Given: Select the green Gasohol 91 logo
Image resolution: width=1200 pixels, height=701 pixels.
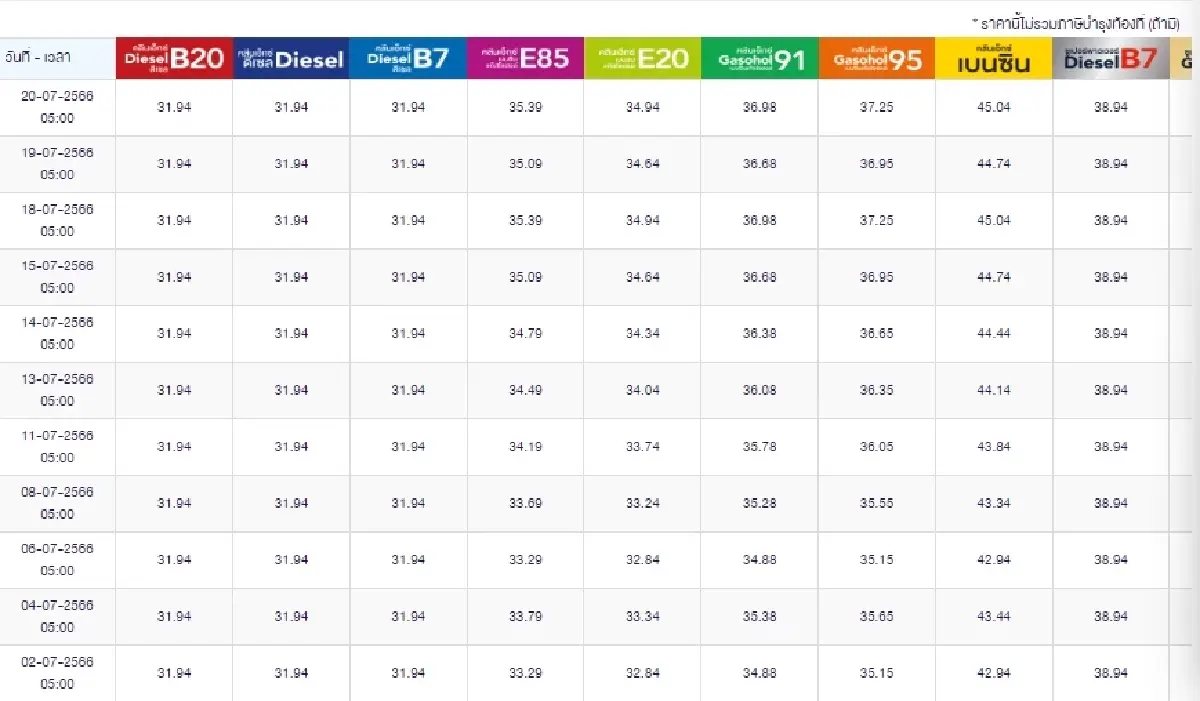Looking at the screenshot, I should [x=759, y=59].
